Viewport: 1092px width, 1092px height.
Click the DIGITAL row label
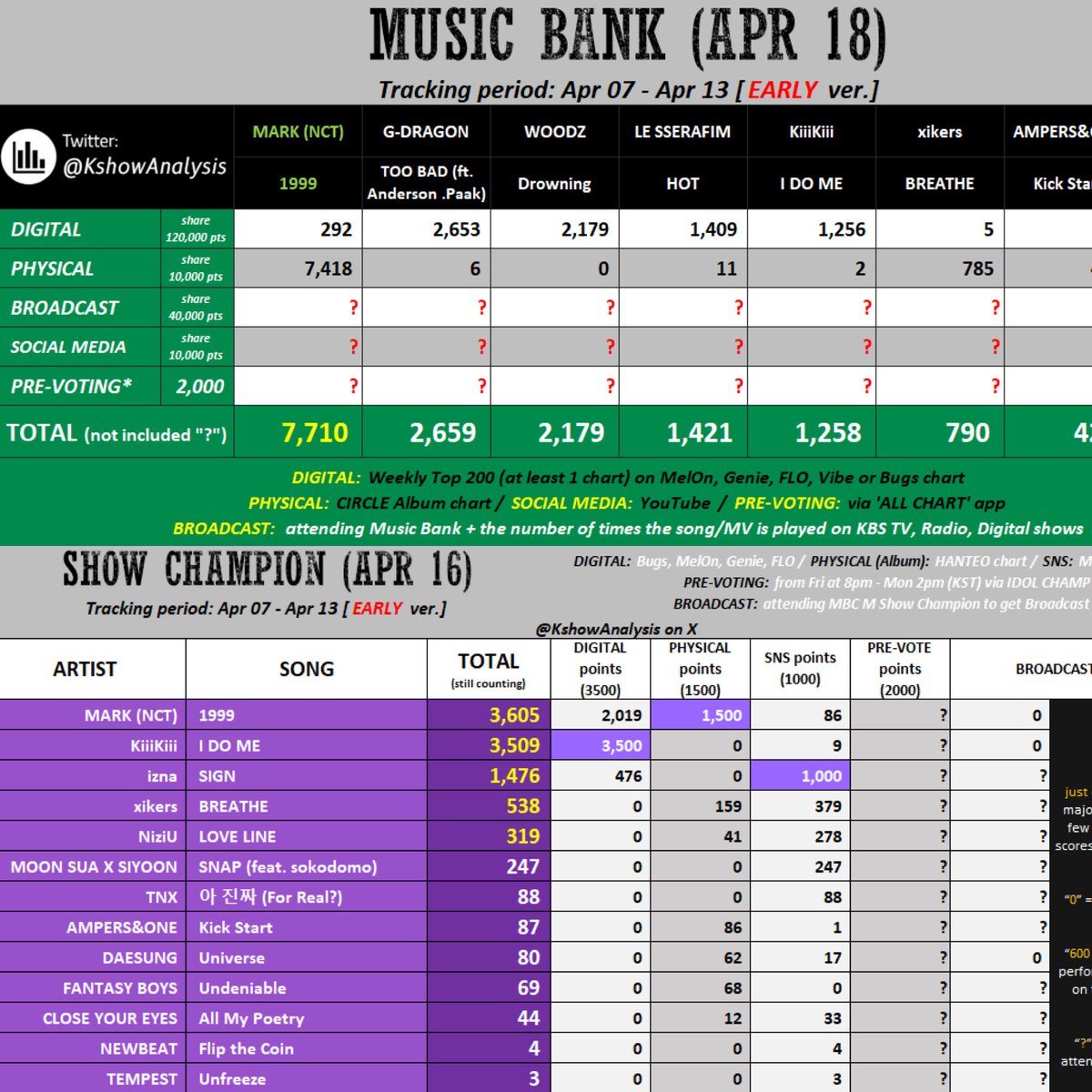[46, 230]
